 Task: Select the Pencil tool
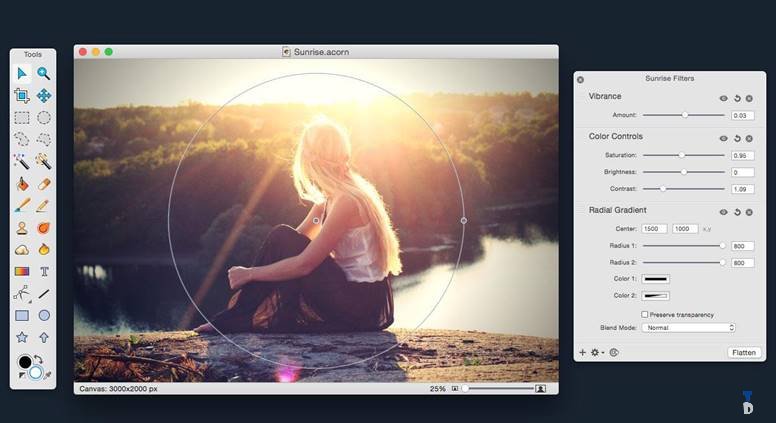point(44,205)
